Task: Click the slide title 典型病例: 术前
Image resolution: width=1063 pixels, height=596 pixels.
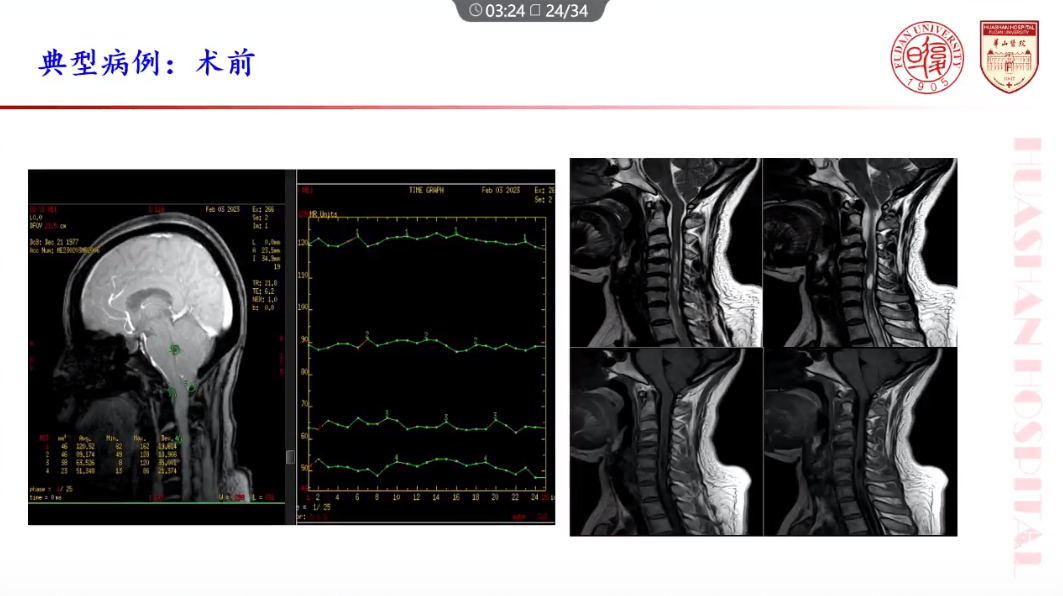Action: [147, 63]
